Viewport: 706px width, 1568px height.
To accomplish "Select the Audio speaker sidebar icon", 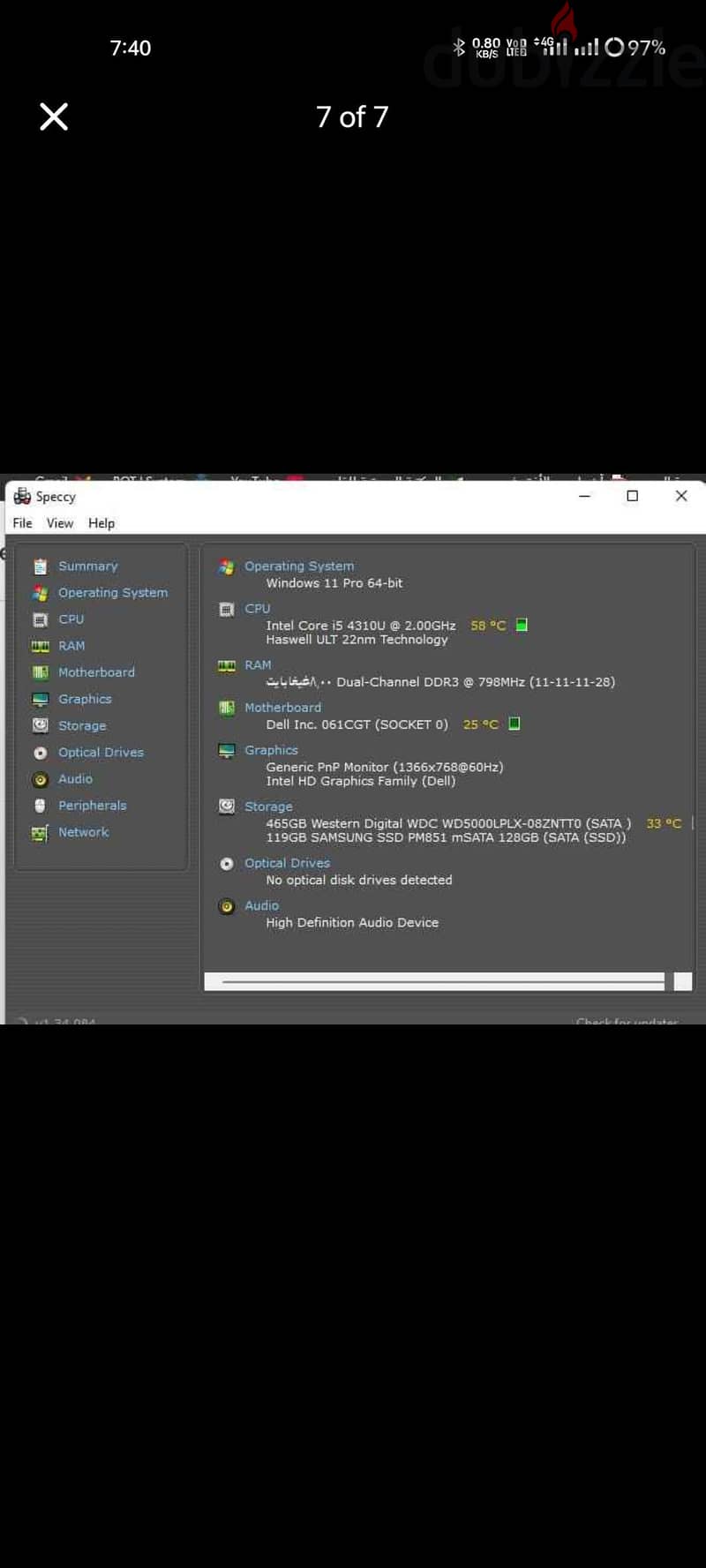I will (x=40, y=779).
